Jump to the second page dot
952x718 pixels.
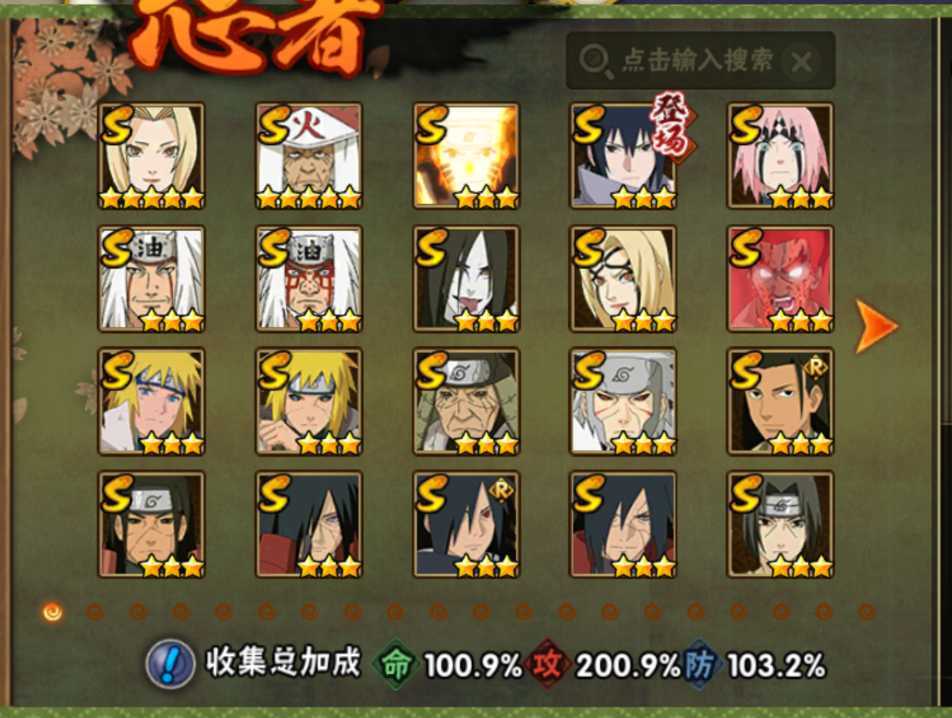95,612
